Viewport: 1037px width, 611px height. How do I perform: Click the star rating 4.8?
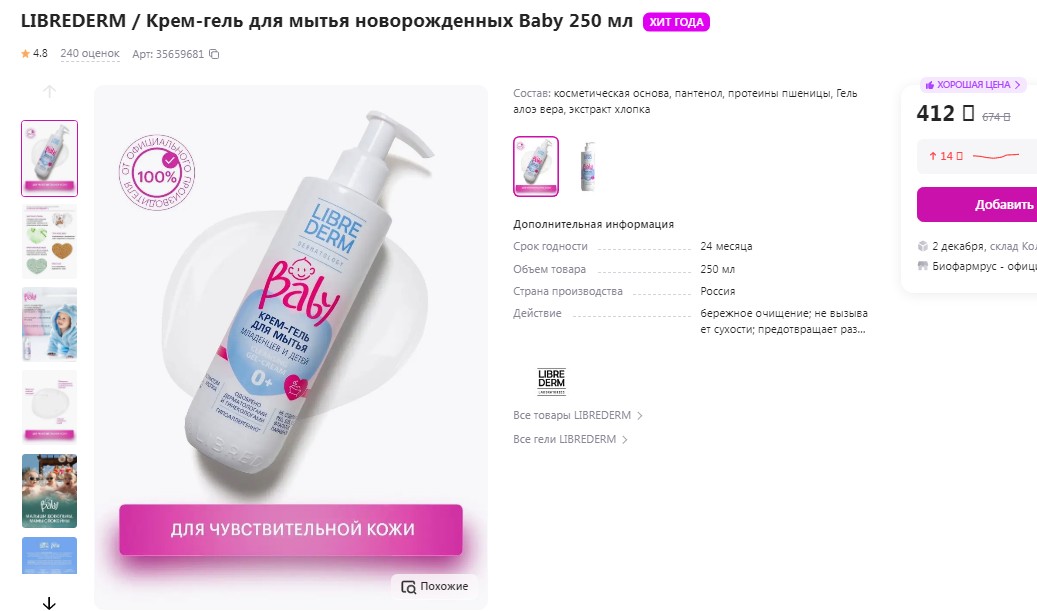pos(34,54)
